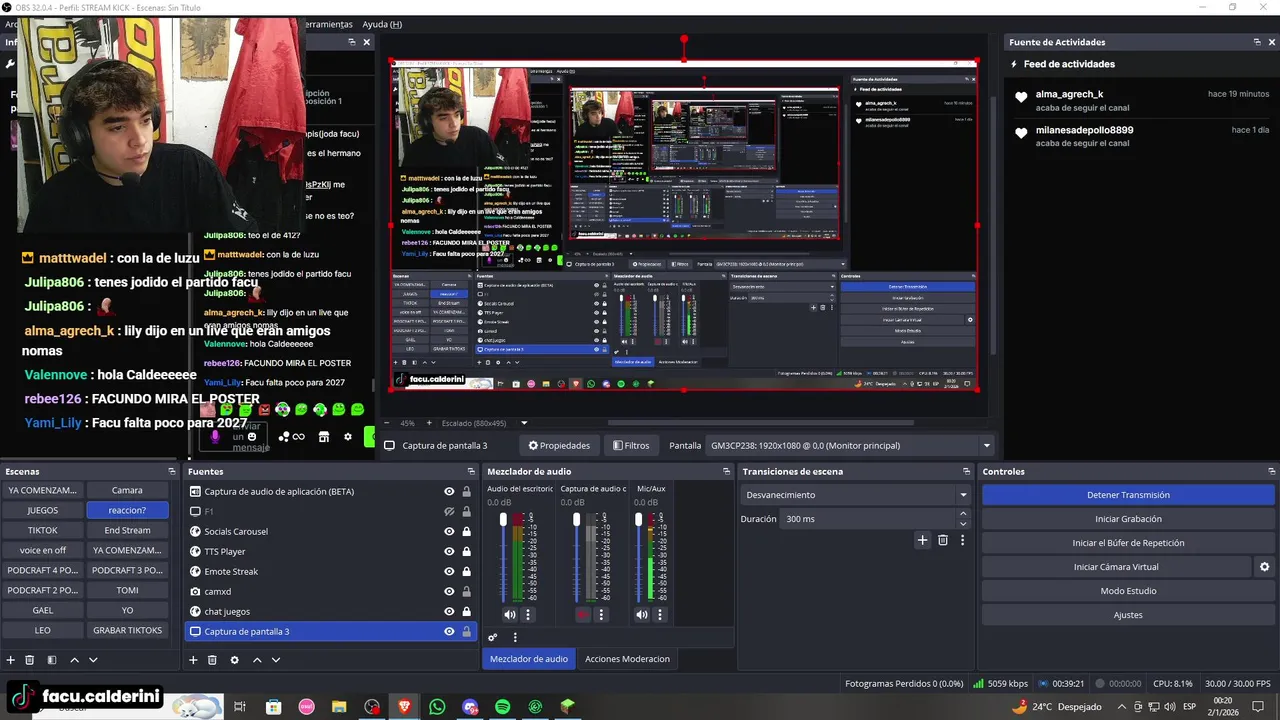Open advanced audio properties gears icon
Image resolution: width=1280 pixels, height=720 pixels.
[493, 637]
